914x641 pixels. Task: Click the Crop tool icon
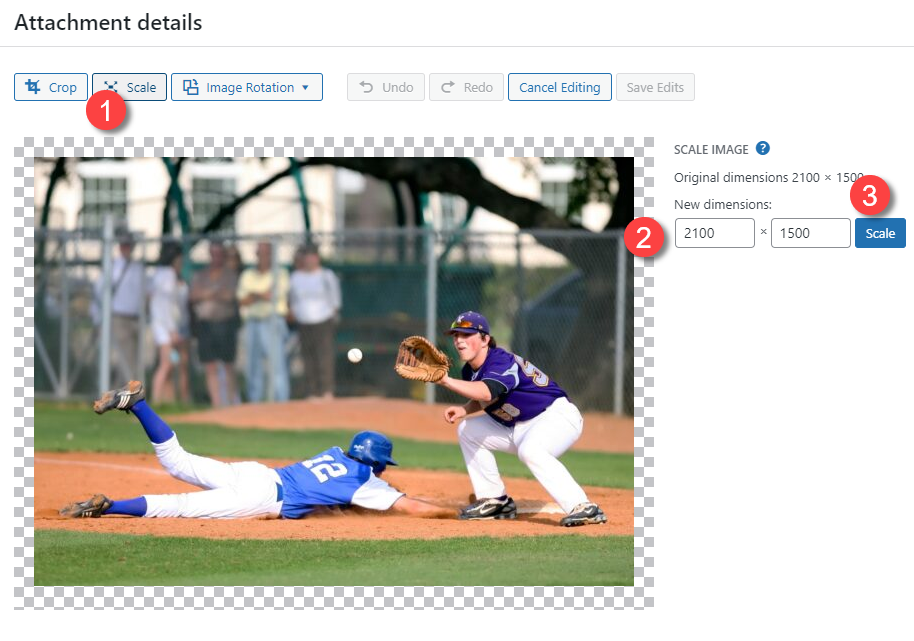click(33, 87)
